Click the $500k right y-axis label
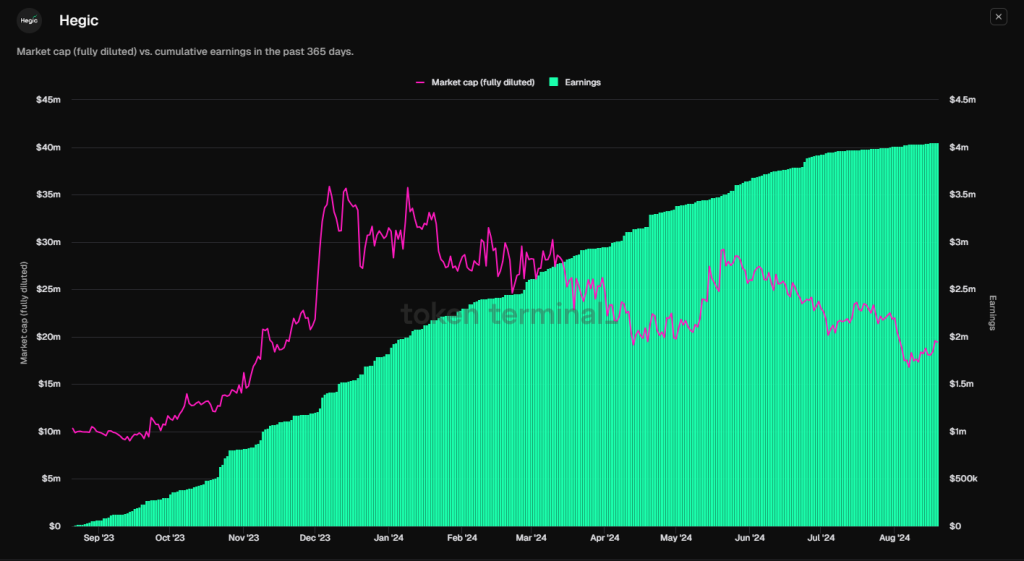Viewport: 1024px width, 561px height. (962, 479)
